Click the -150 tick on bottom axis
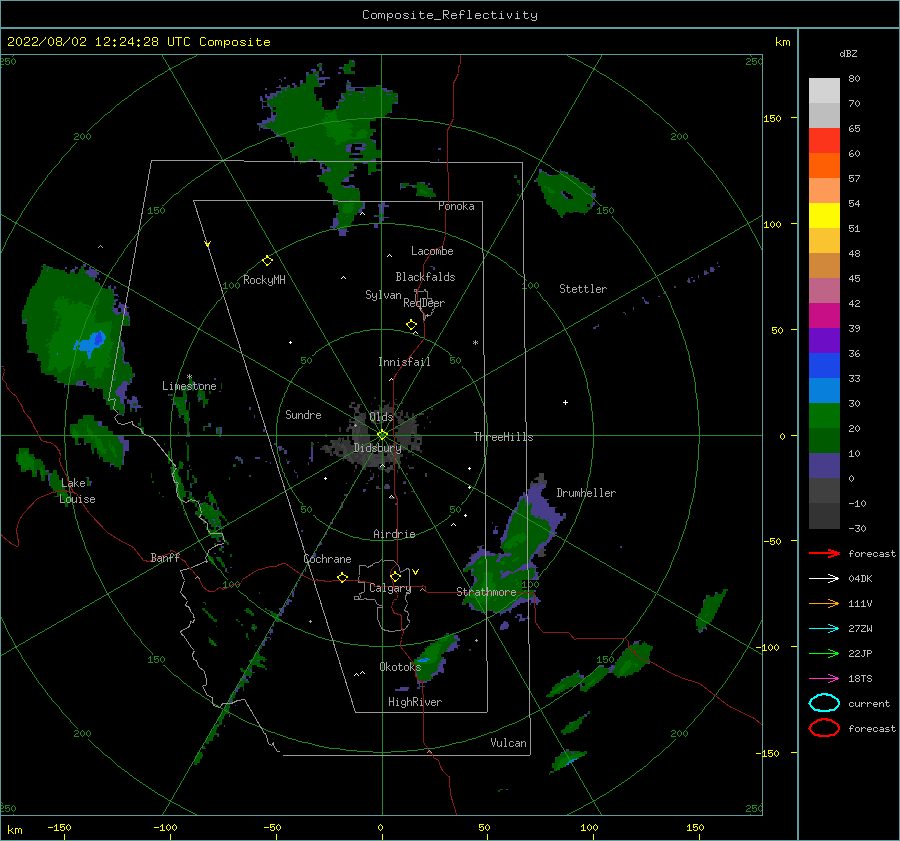 click(x=59, y=827)
